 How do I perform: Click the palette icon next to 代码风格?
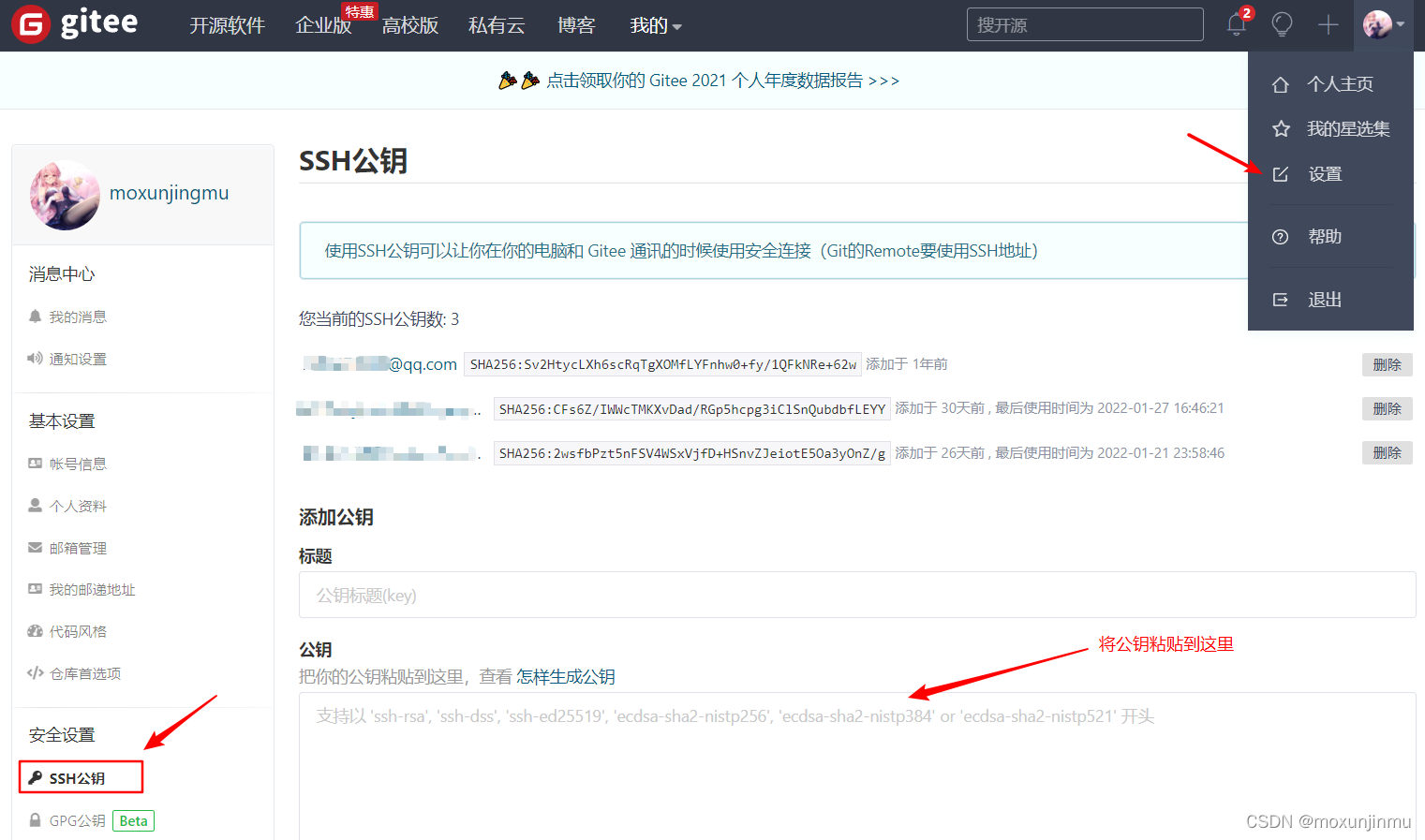[36, 631]
